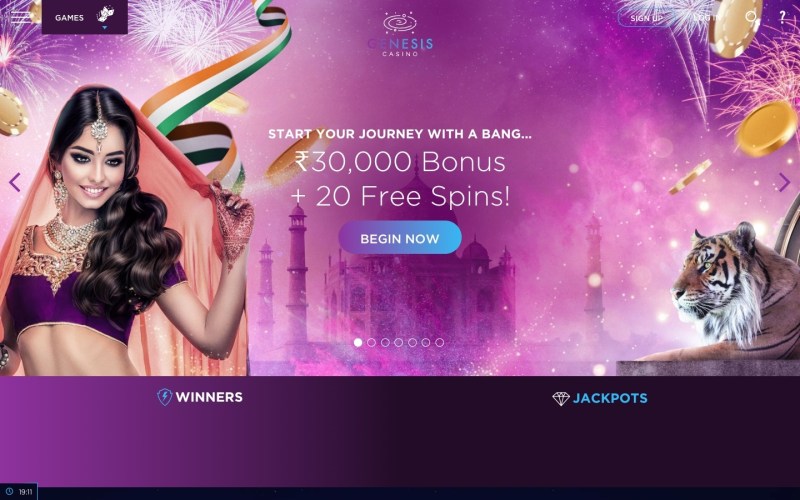Screen dimensions: 800x500
Task: Select the fourth carousel slide dot
Action: tap(398, 343)
